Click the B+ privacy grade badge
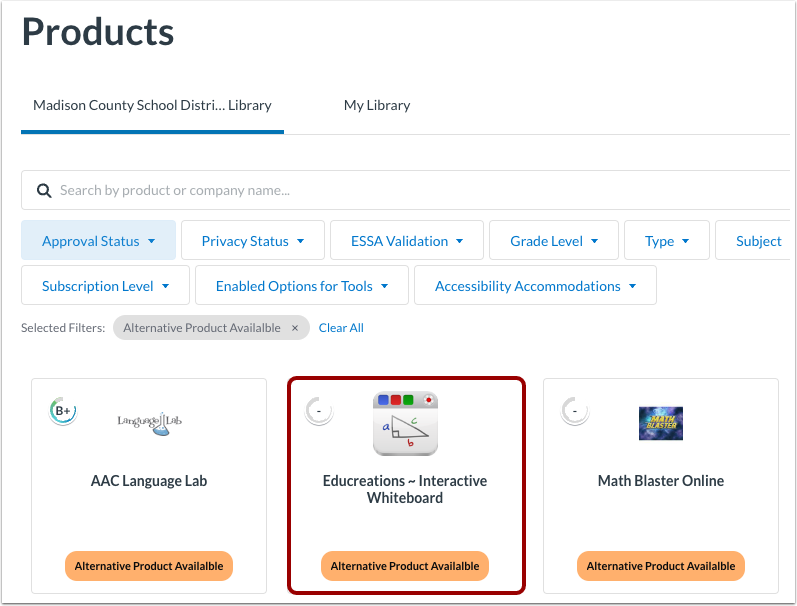The width and height of the screenshot is (797, 606). coord(63,411)
